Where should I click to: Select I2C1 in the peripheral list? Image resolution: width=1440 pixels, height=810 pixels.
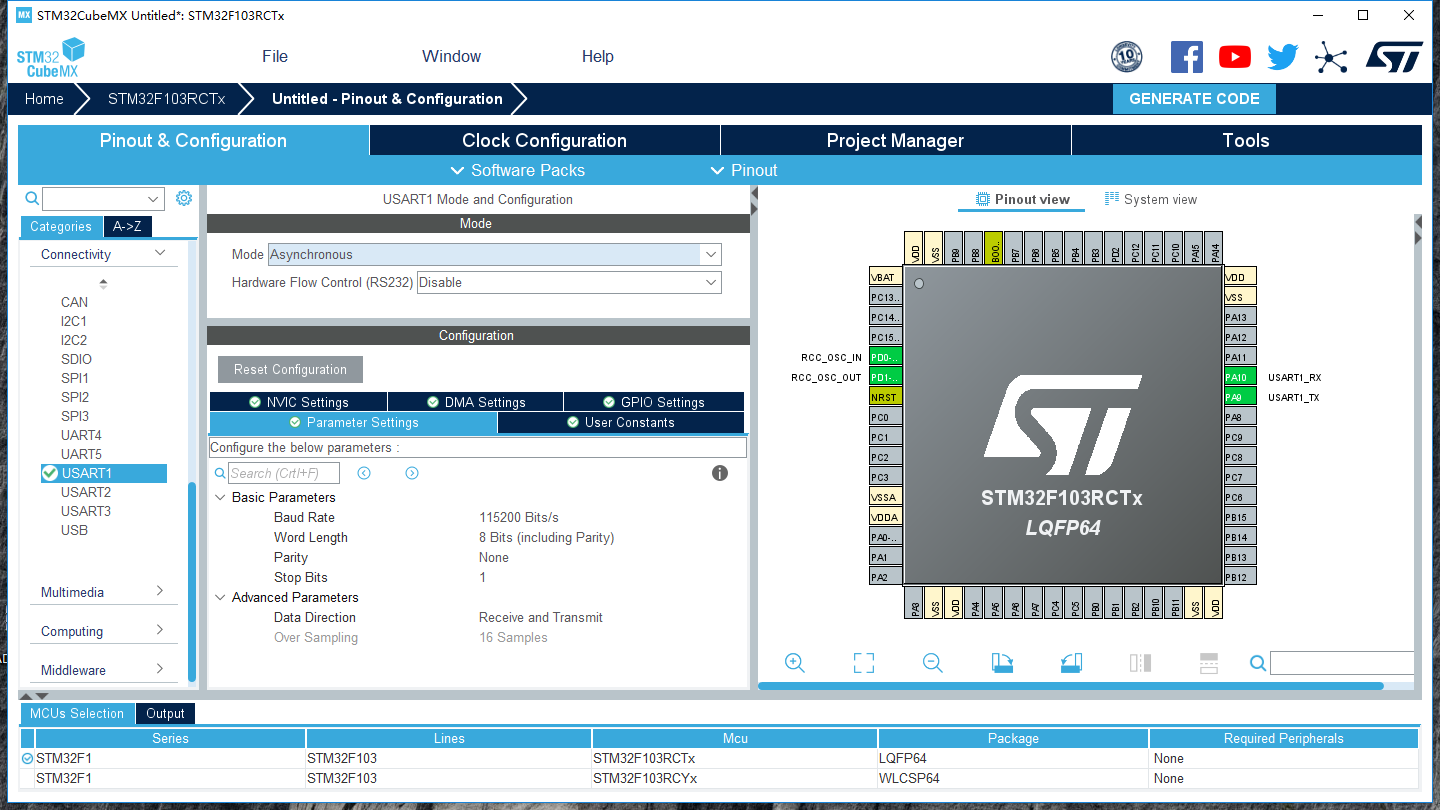coord(74,321)
